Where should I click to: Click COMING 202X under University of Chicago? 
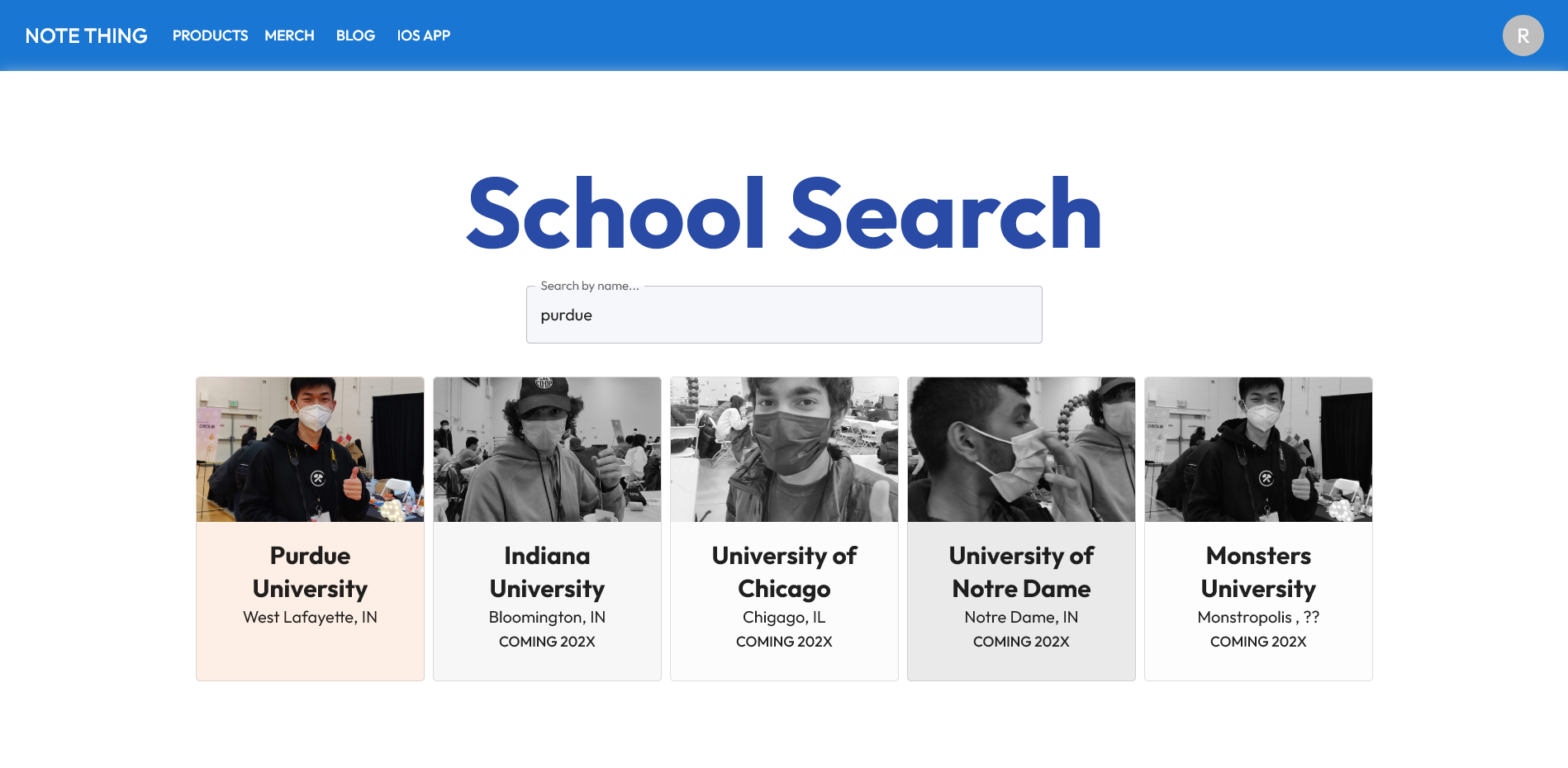(x=784, y=642)
